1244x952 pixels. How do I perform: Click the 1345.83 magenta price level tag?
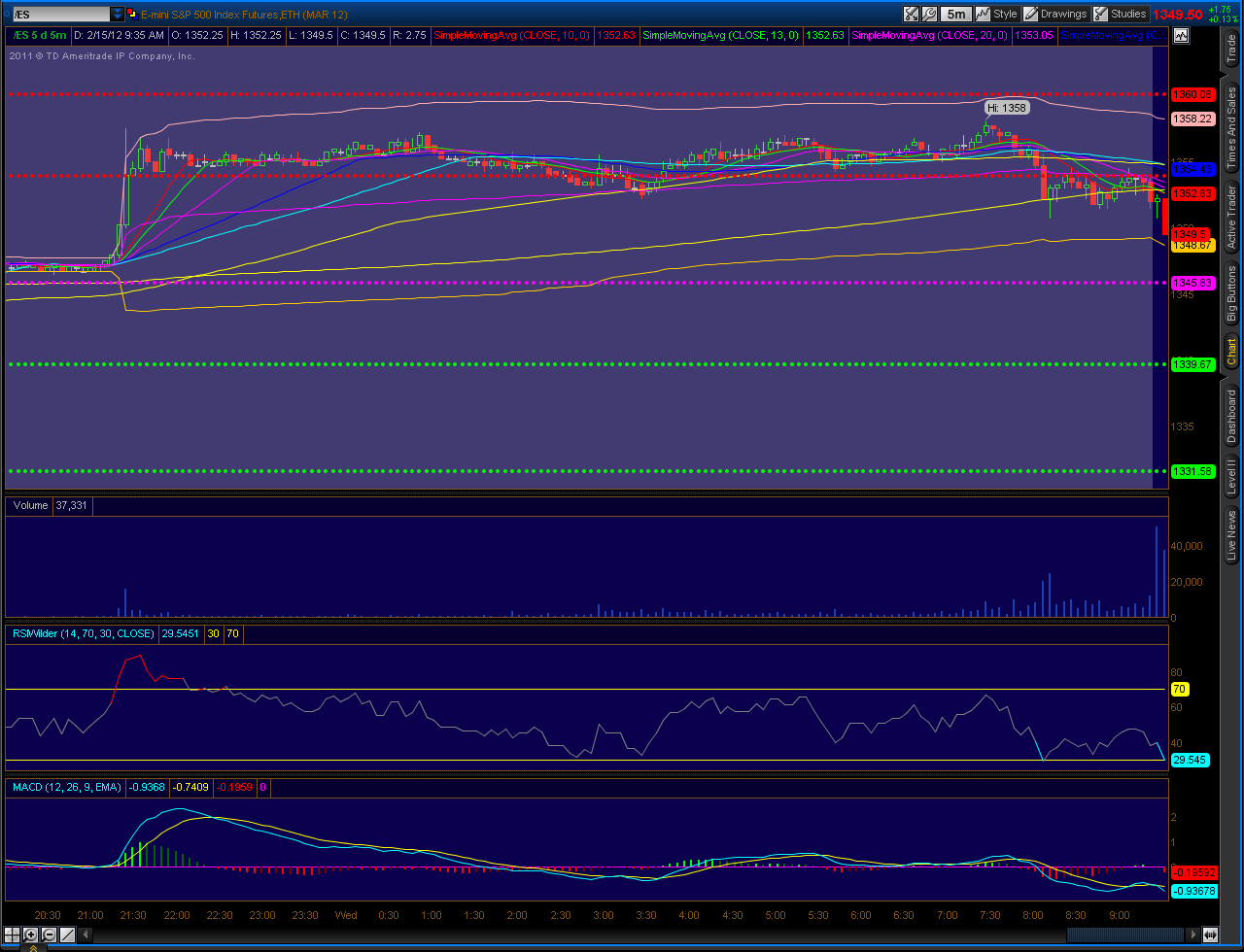click(1192, 283)
